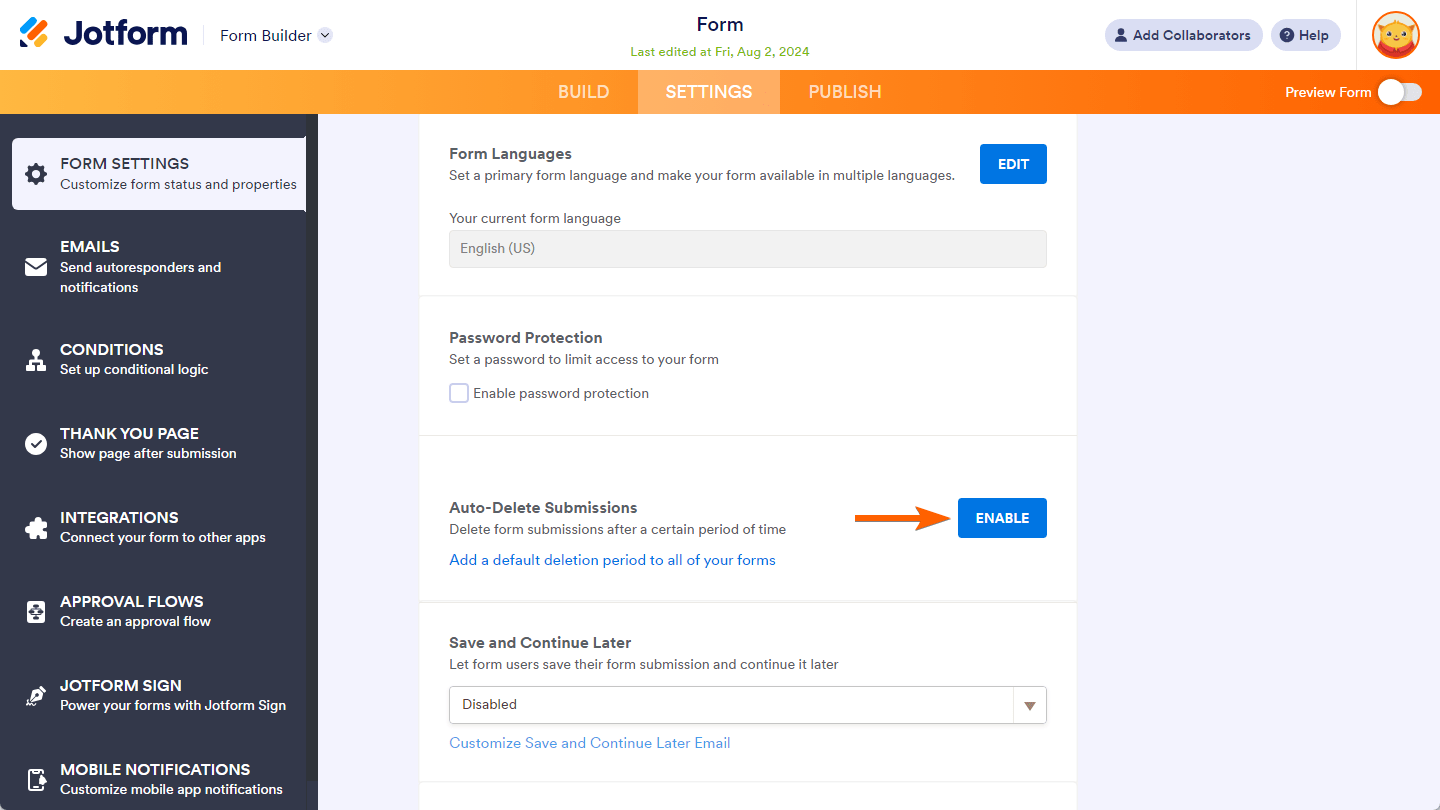Click the Approval Flows icon
The width and height of the screenshot is (1440, 810).
point(36,612)
